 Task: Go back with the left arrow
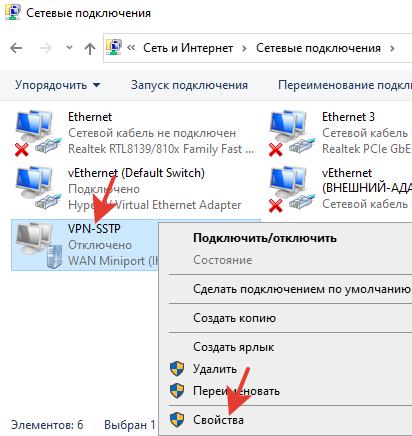16,48
